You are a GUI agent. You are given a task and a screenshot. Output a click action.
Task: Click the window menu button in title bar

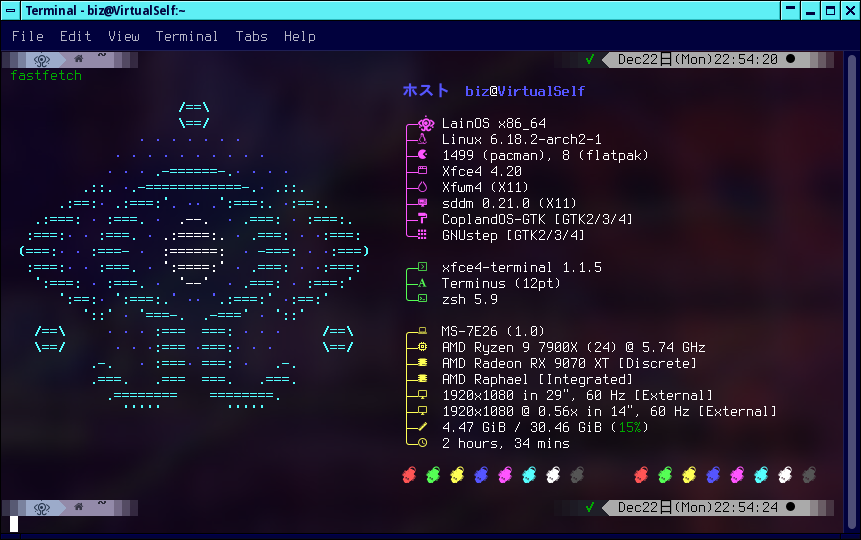coord(10,10)
